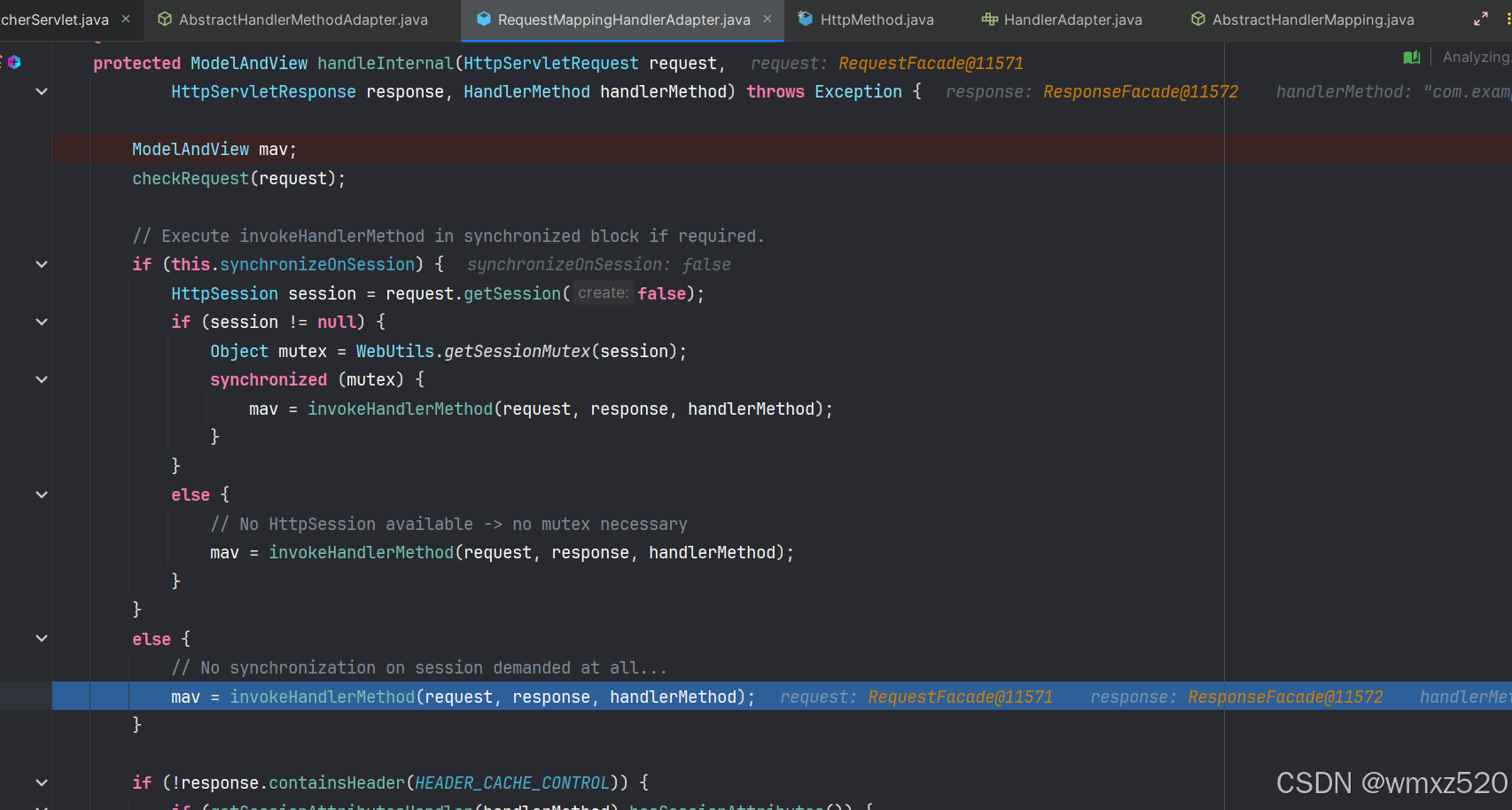Click the comment 'No synchronization on session demanded'
Image resolution: width=1512 pixels, height=810 pixels.
(419, 667)
